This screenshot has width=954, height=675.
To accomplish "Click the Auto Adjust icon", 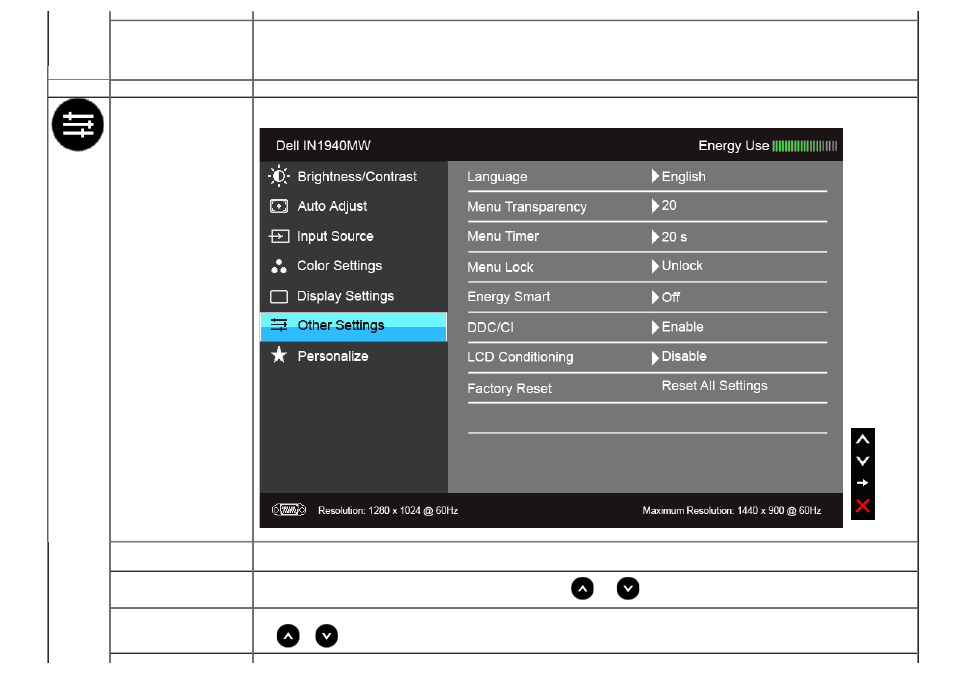I will (279, 206).
